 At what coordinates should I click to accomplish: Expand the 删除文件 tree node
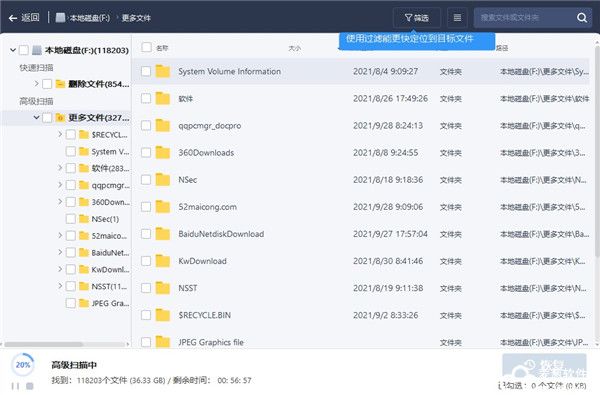click(x=36, y=83)
